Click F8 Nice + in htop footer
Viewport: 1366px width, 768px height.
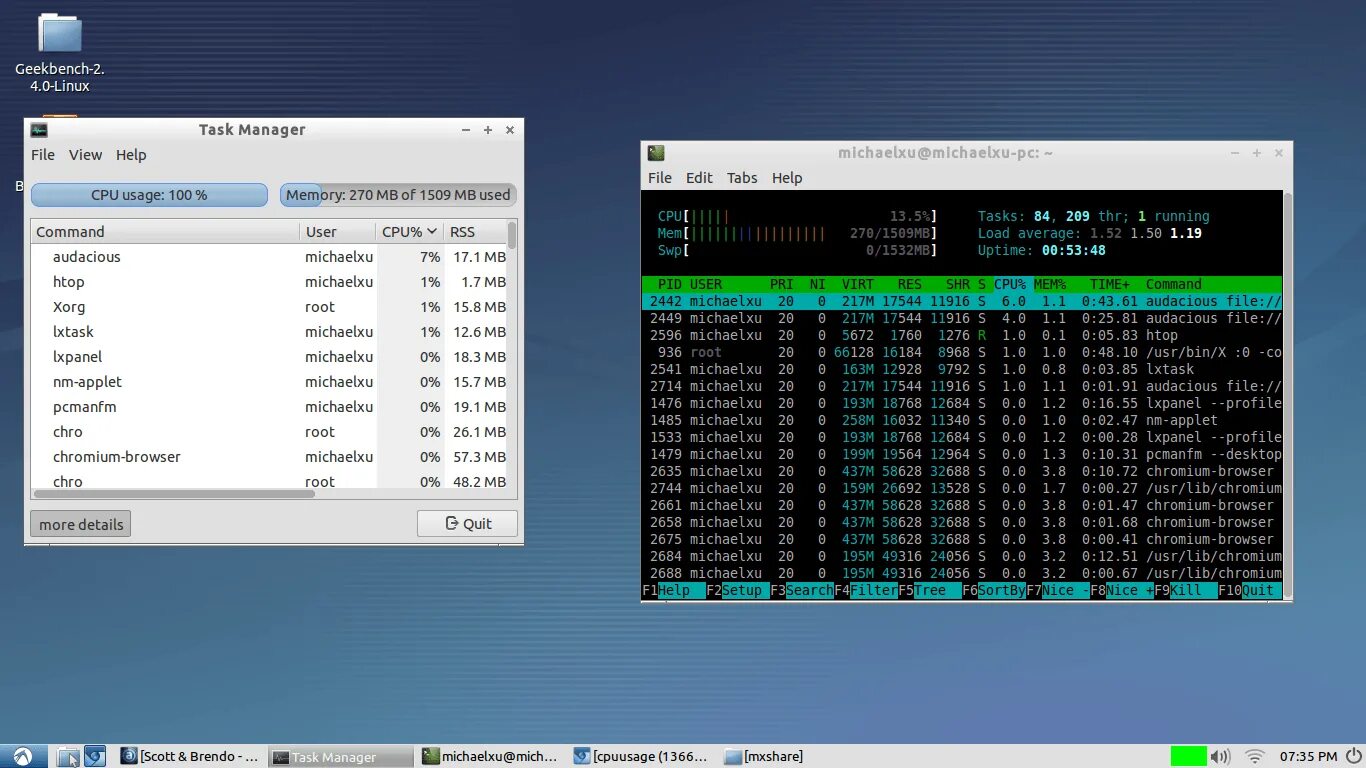(1122, 590)
